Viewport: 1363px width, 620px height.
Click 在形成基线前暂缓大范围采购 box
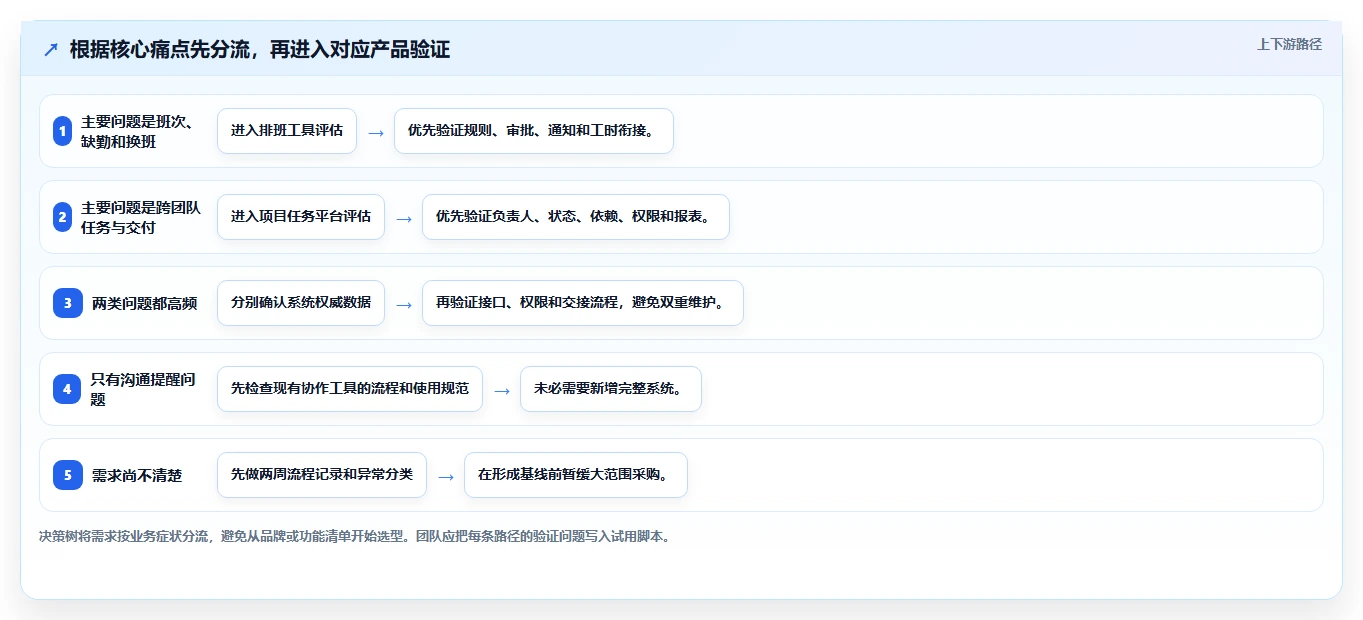[x=576, y=475]
